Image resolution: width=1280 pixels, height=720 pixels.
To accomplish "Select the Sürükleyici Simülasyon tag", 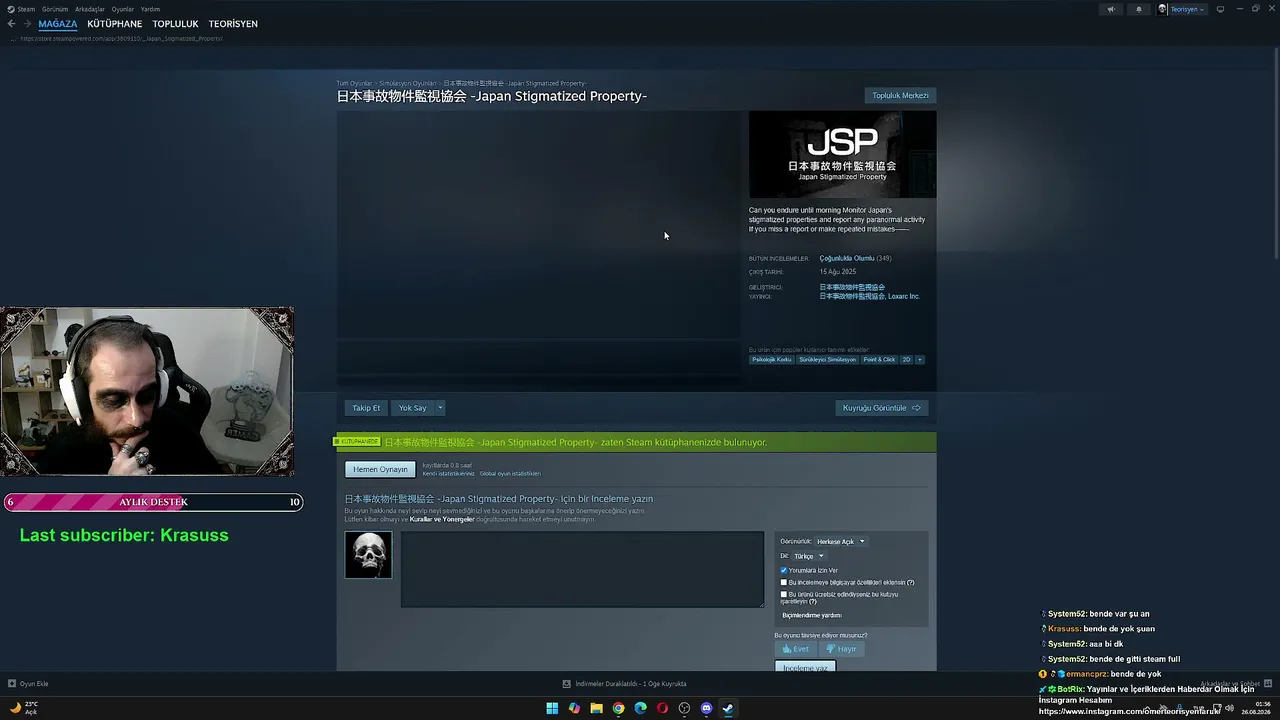I will (828, 360).
